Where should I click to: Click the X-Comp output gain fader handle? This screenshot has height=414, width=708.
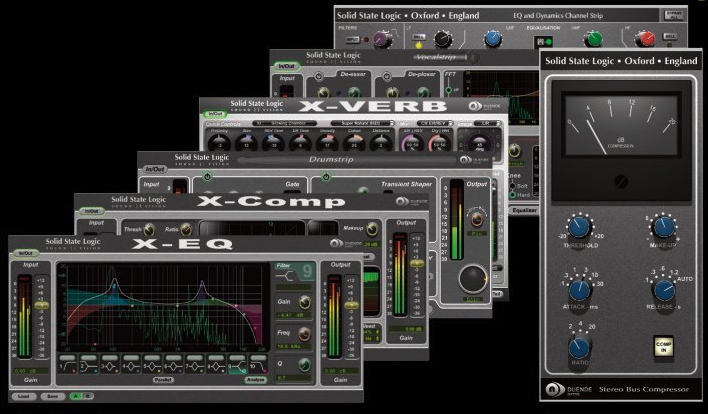pyautogui.click(x=417, y=263)
